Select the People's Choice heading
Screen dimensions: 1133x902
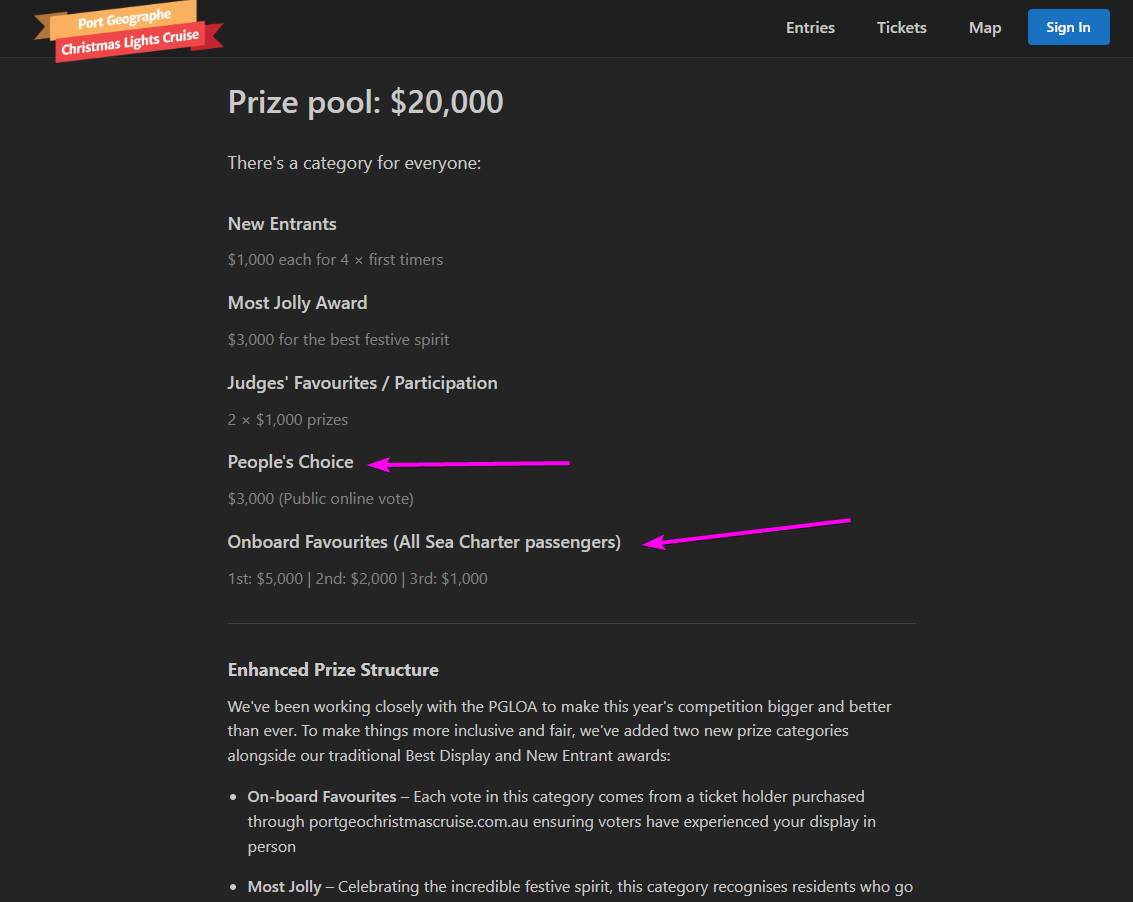pyautogui.click(x=290, y=462)
